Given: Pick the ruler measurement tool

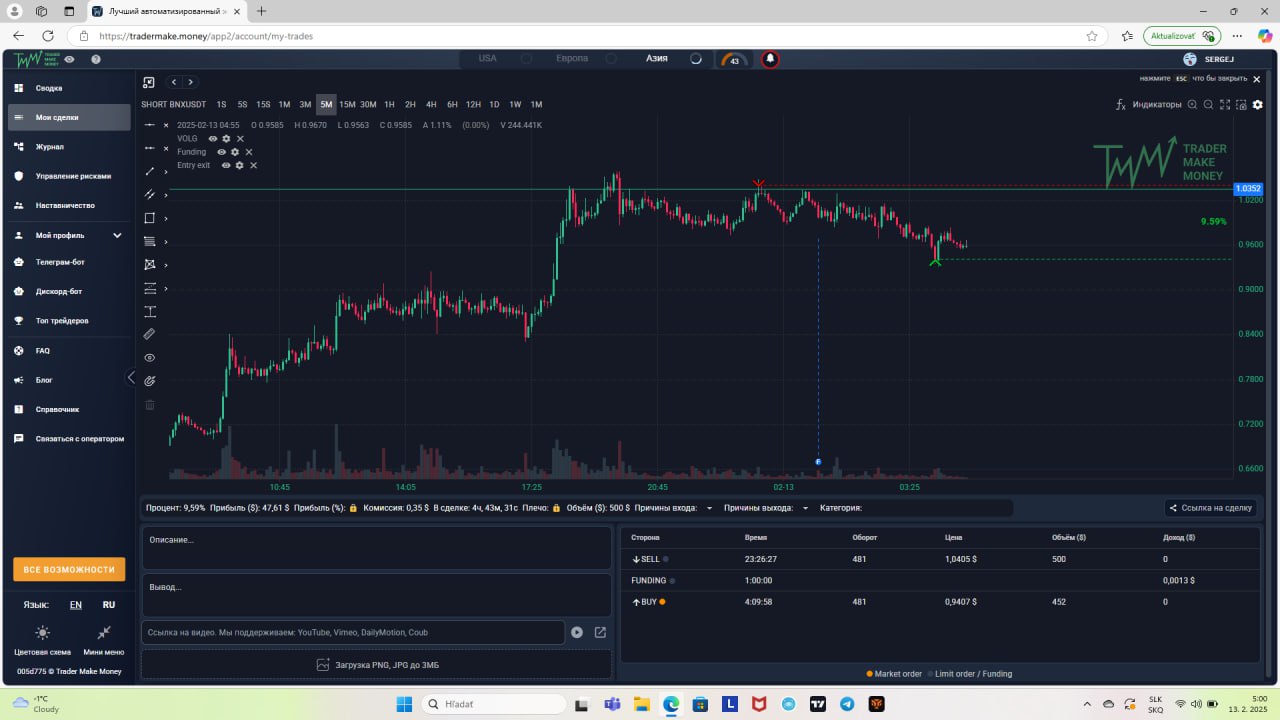Looking at the screenshot, I should (x=150, y=334).
